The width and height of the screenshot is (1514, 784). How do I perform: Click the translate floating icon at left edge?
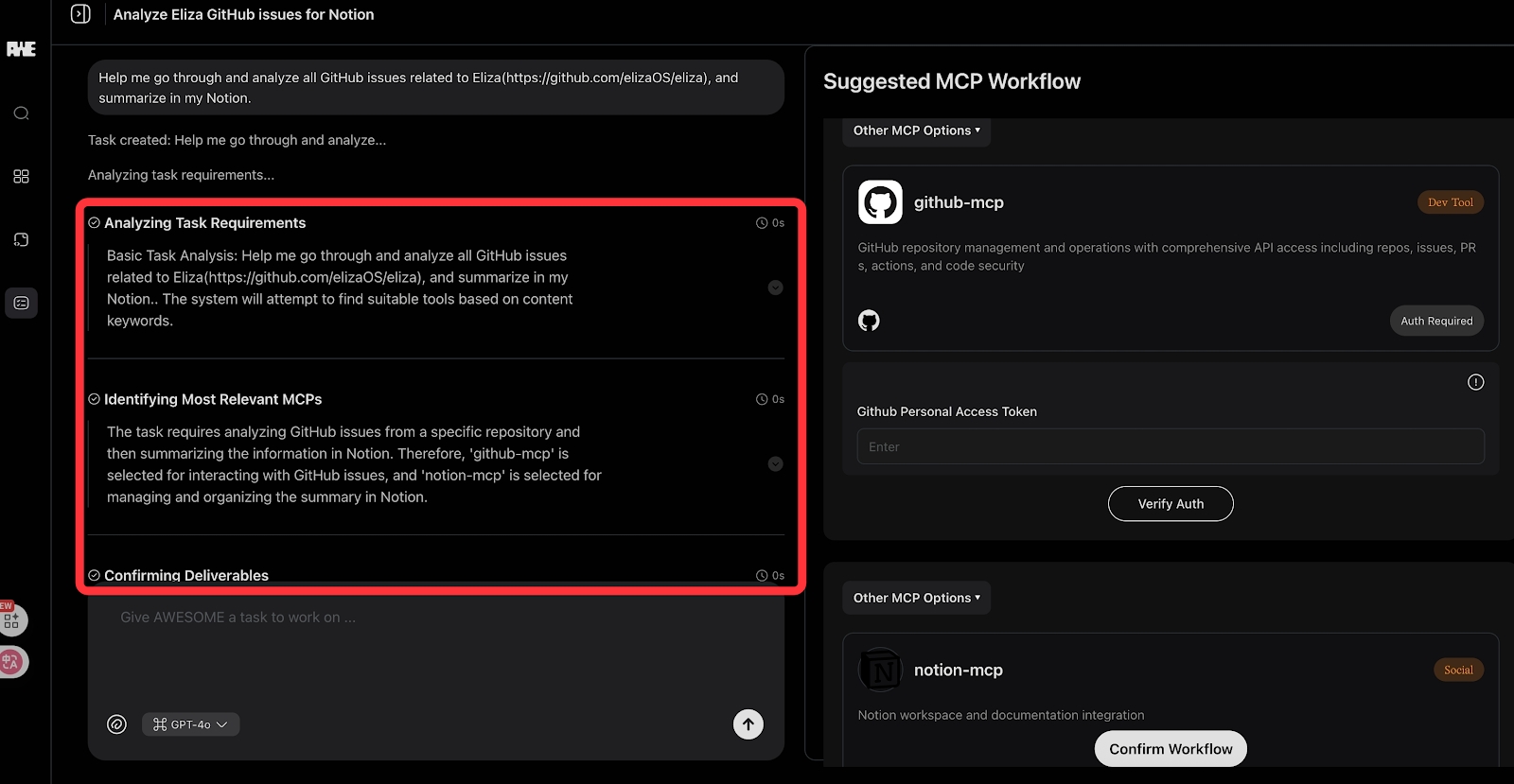coord(12,662)
